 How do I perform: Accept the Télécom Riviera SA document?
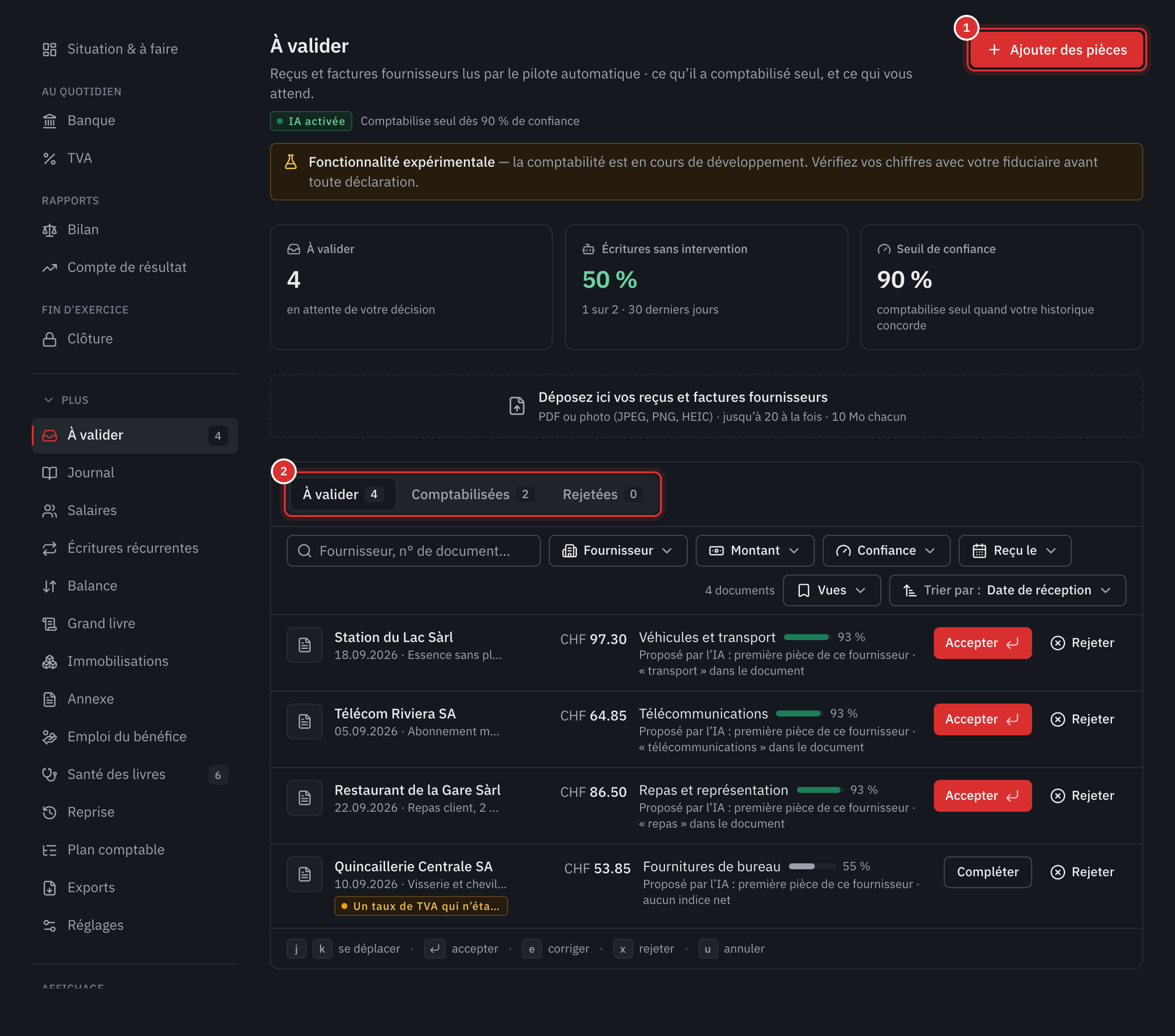[982, 719]
